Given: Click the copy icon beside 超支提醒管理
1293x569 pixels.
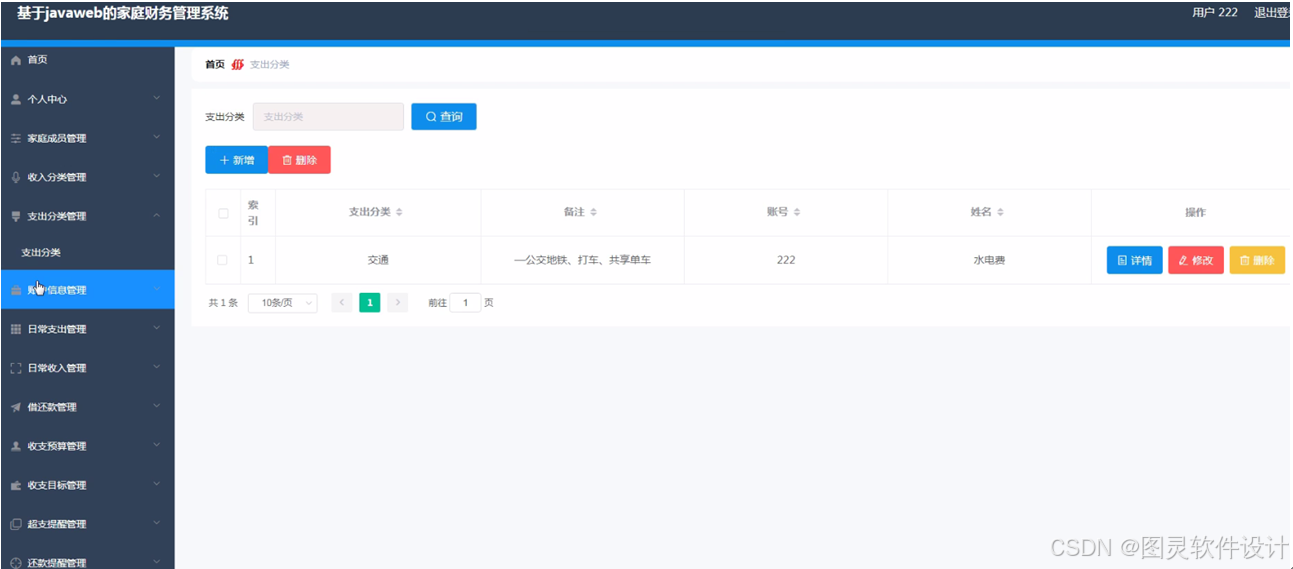Looking at the screenshot, I should pyautogui.click(x=15, y=524).
